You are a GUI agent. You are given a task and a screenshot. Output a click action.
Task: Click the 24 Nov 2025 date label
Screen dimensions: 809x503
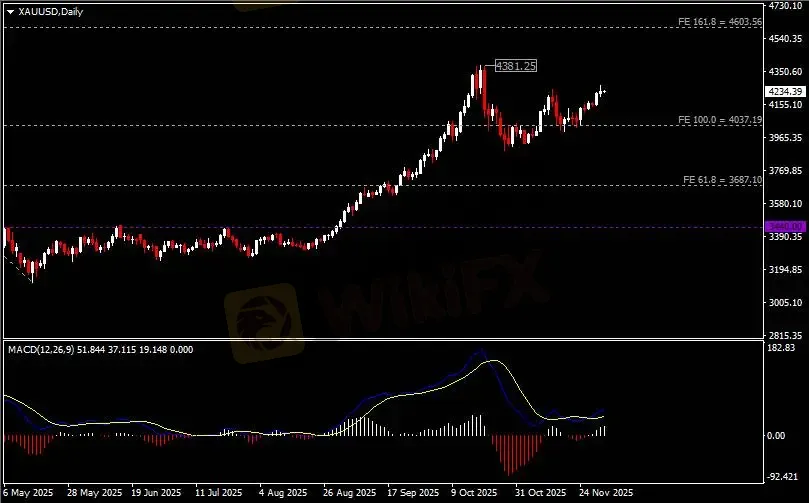(606, 493)
